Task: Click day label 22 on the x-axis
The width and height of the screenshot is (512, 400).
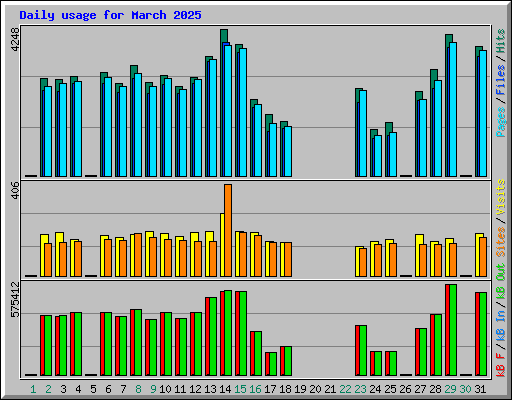Action: [x=345, y=389]
